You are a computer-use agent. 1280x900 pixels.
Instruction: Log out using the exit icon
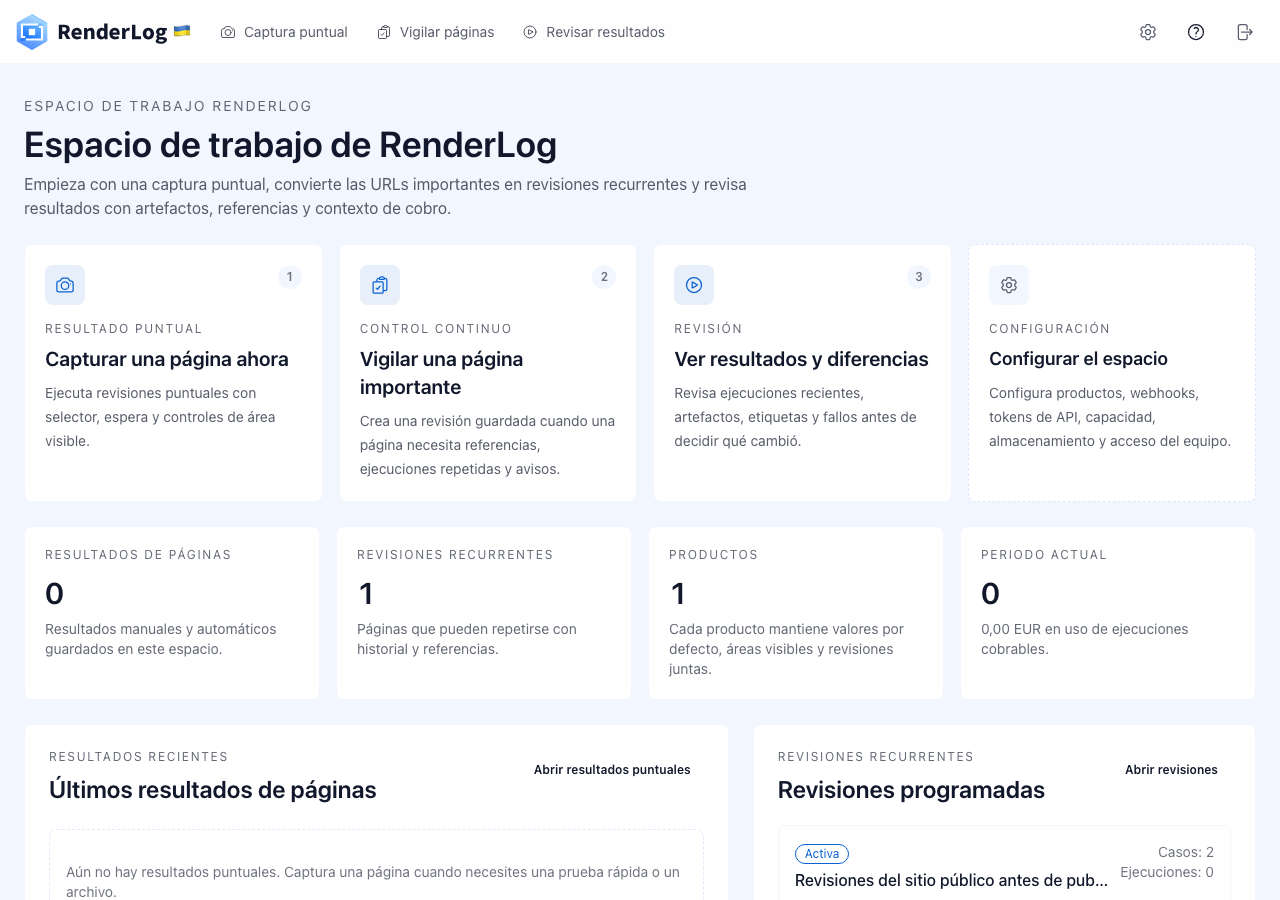[1245, 32]
